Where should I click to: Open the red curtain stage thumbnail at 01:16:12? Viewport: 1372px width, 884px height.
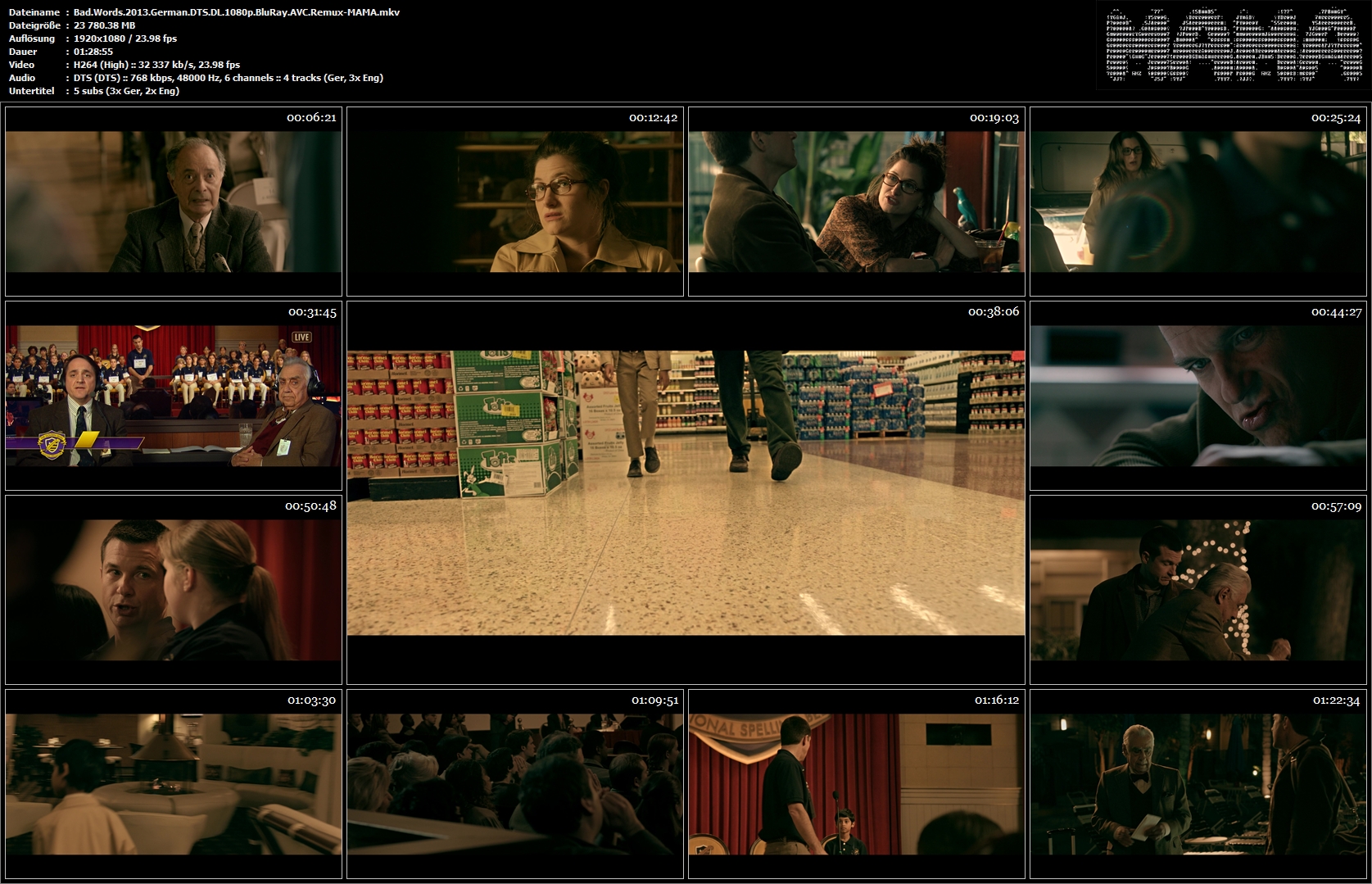pos(857,784)
